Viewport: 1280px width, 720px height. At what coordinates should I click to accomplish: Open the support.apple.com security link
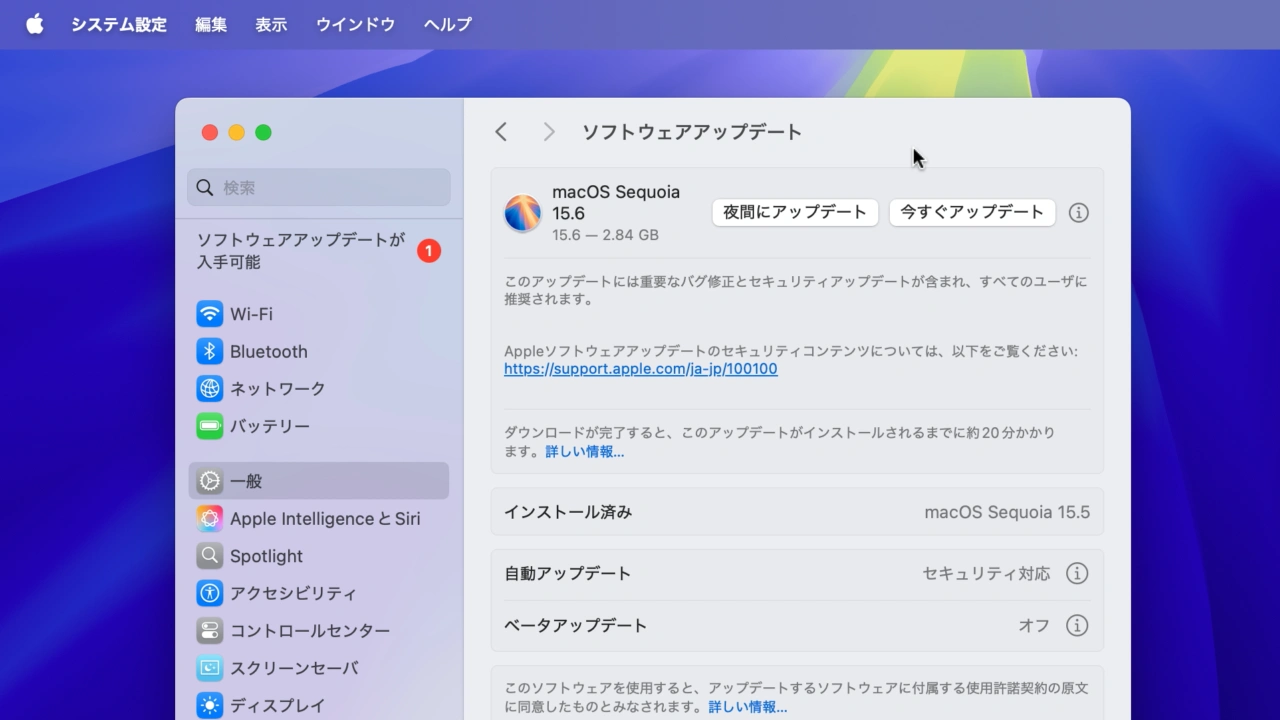640,369
